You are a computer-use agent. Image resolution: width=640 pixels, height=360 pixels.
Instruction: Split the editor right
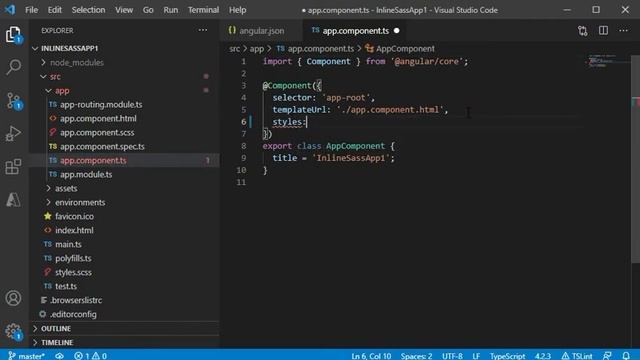pos(603,31)
